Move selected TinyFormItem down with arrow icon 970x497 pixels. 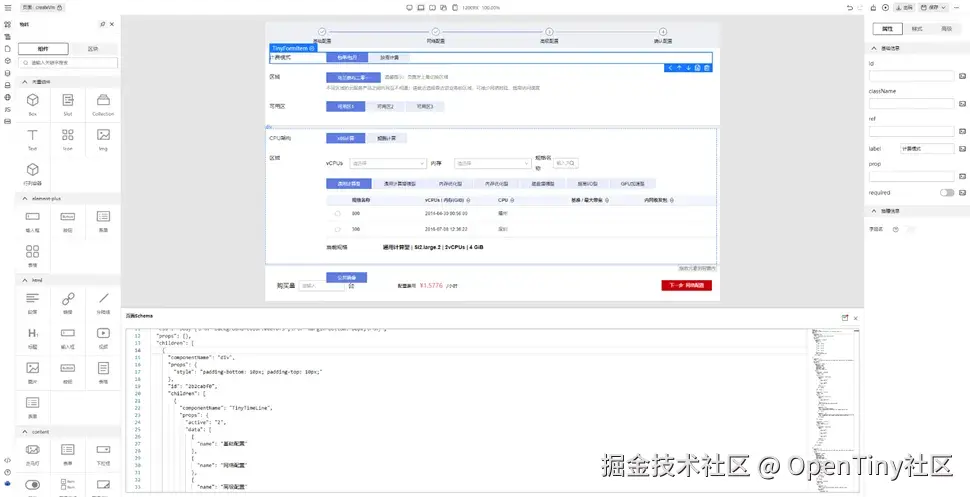(x=688, y=68)
